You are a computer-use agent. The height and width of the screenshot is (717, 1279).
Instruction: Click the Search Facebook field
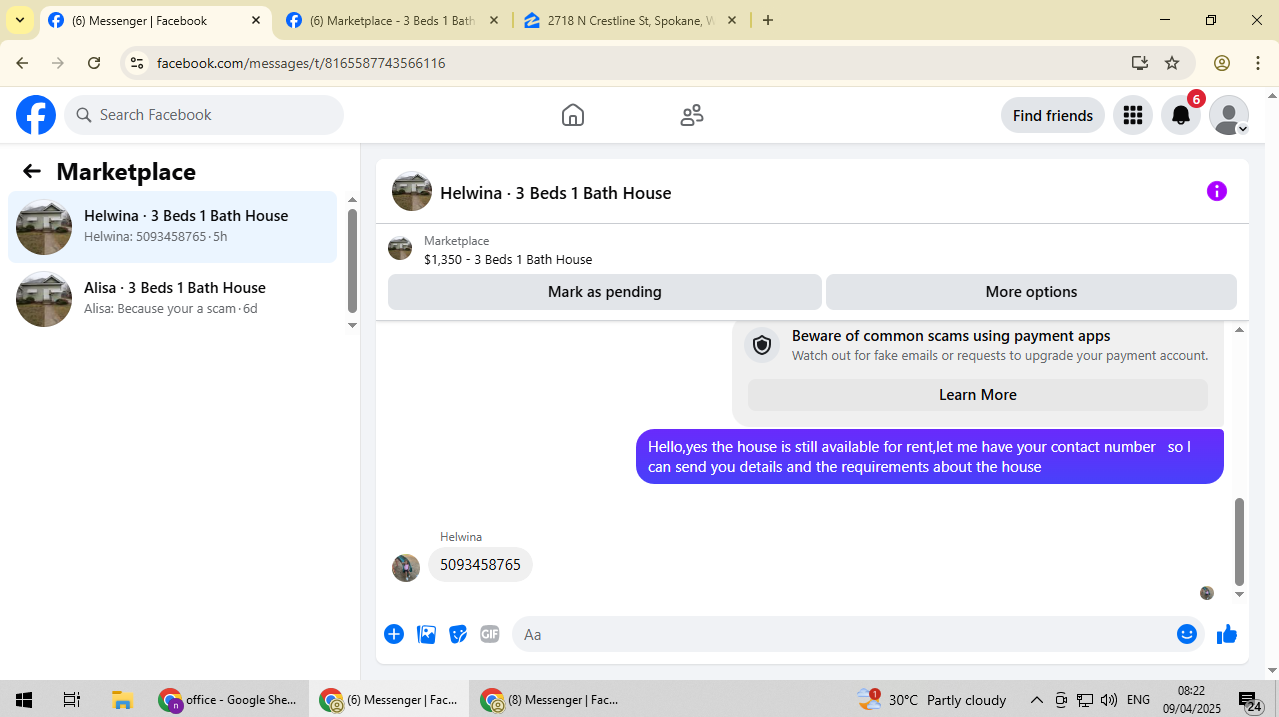pyautogui.click(x=204, y=115)
